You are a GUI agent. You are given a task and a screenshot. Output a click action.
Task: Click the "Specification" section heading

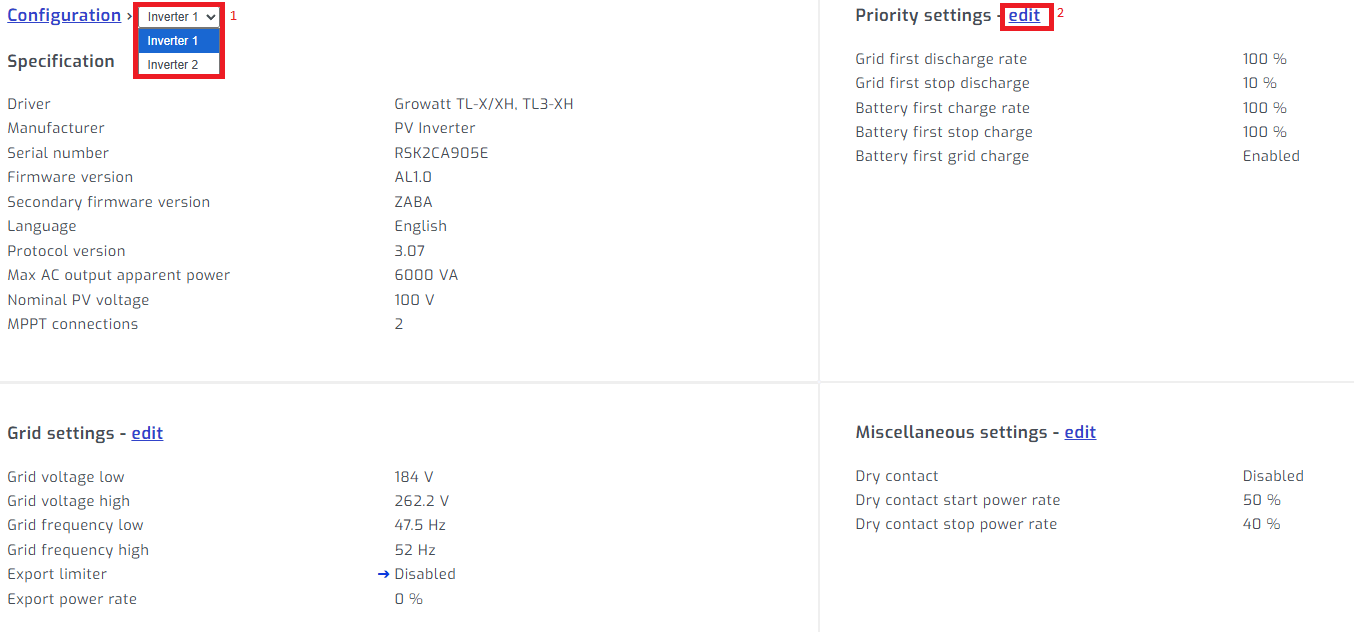click(62, 60)
